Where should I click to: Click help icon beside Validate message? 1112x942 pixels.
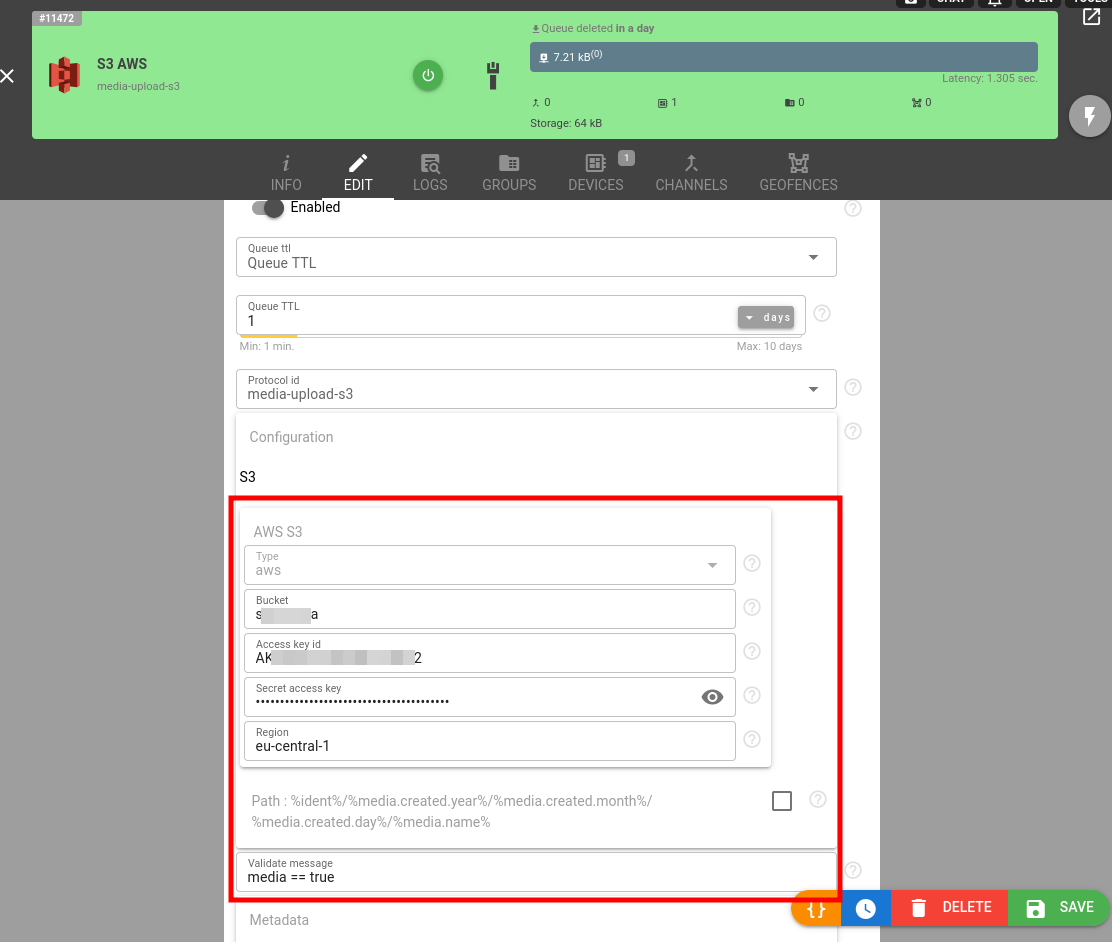coord(853,870)
